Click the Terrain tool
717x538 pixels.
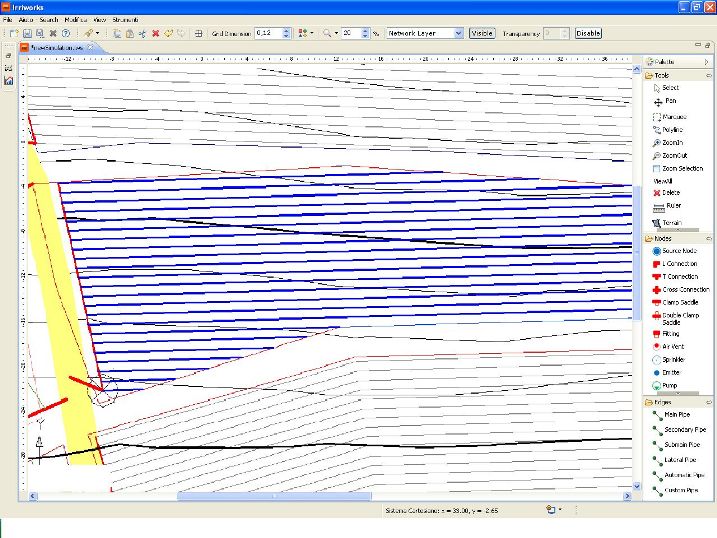(671, 222)
